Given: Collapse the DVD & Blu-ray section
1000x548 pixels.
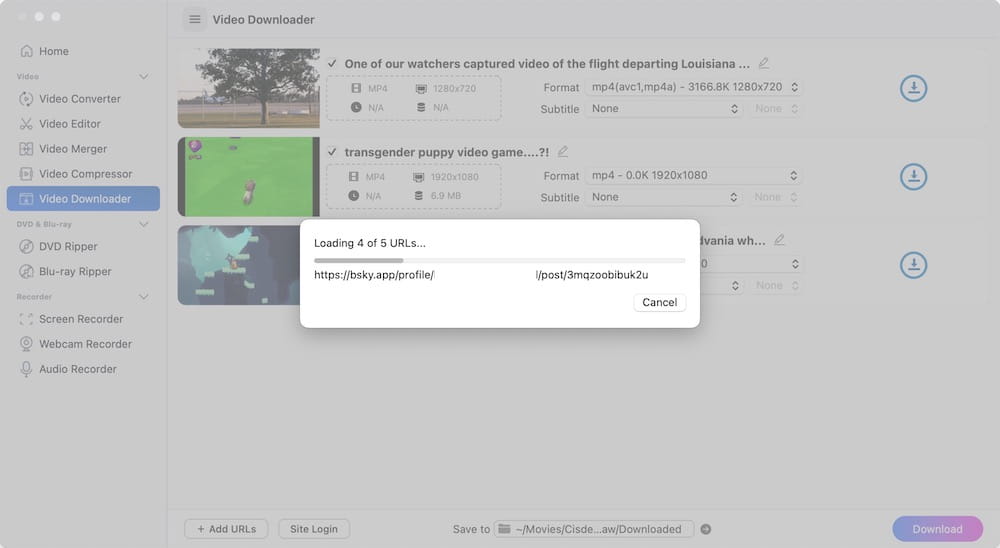Looking at the screenshot, I should [x=143, y=225].
